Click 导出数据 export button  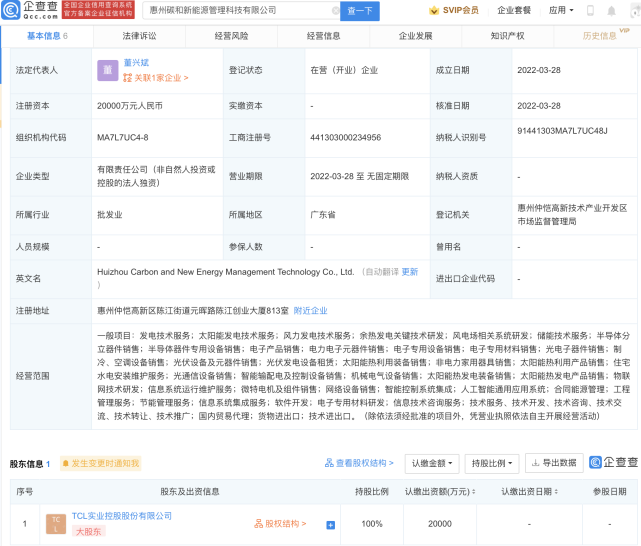[554, 463]
